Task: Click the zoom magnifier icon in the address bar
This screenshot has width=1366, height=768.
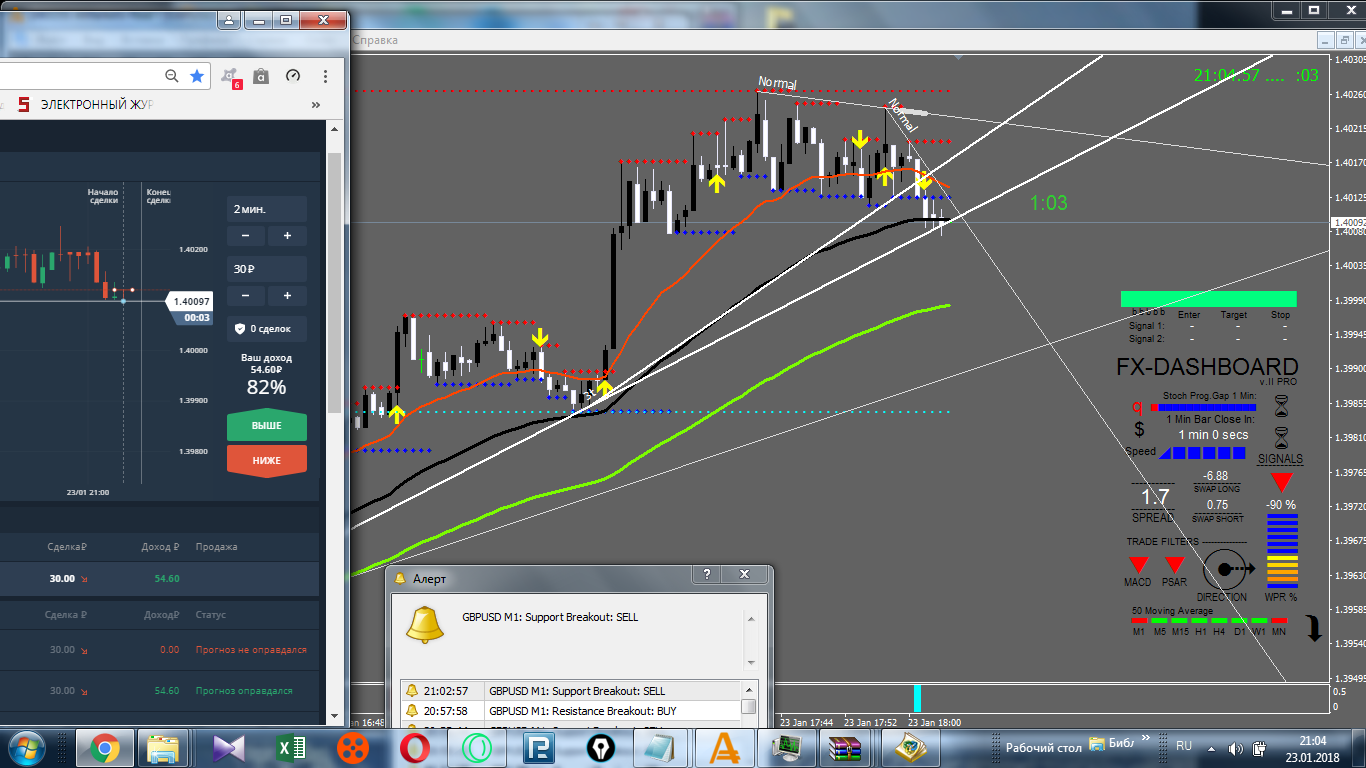Action: (172, 76)
